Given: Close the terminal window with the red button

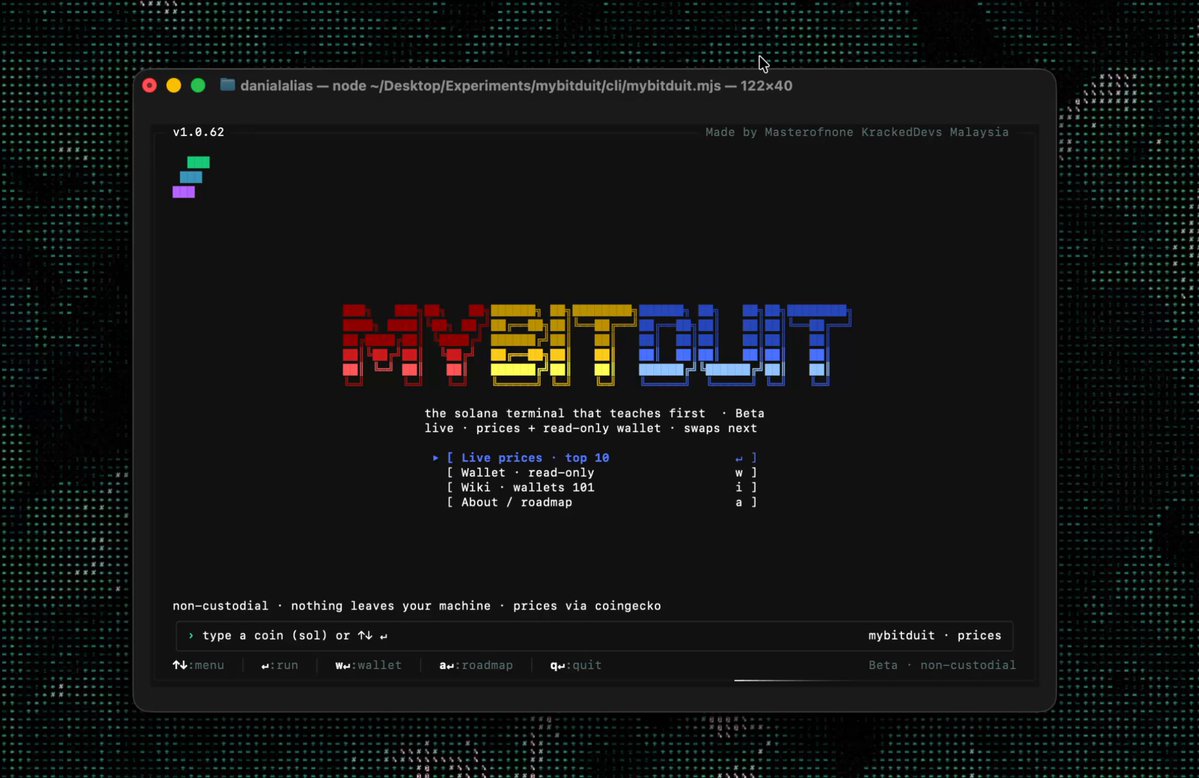Looking at the screenshot, I should [x=150, y=86].
